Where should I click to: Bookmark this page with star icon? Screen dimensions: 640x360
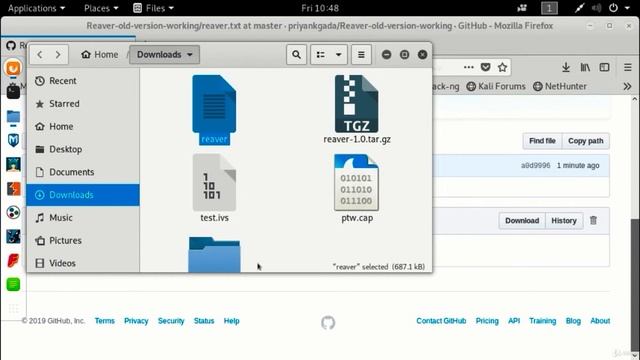pos(502,67)
